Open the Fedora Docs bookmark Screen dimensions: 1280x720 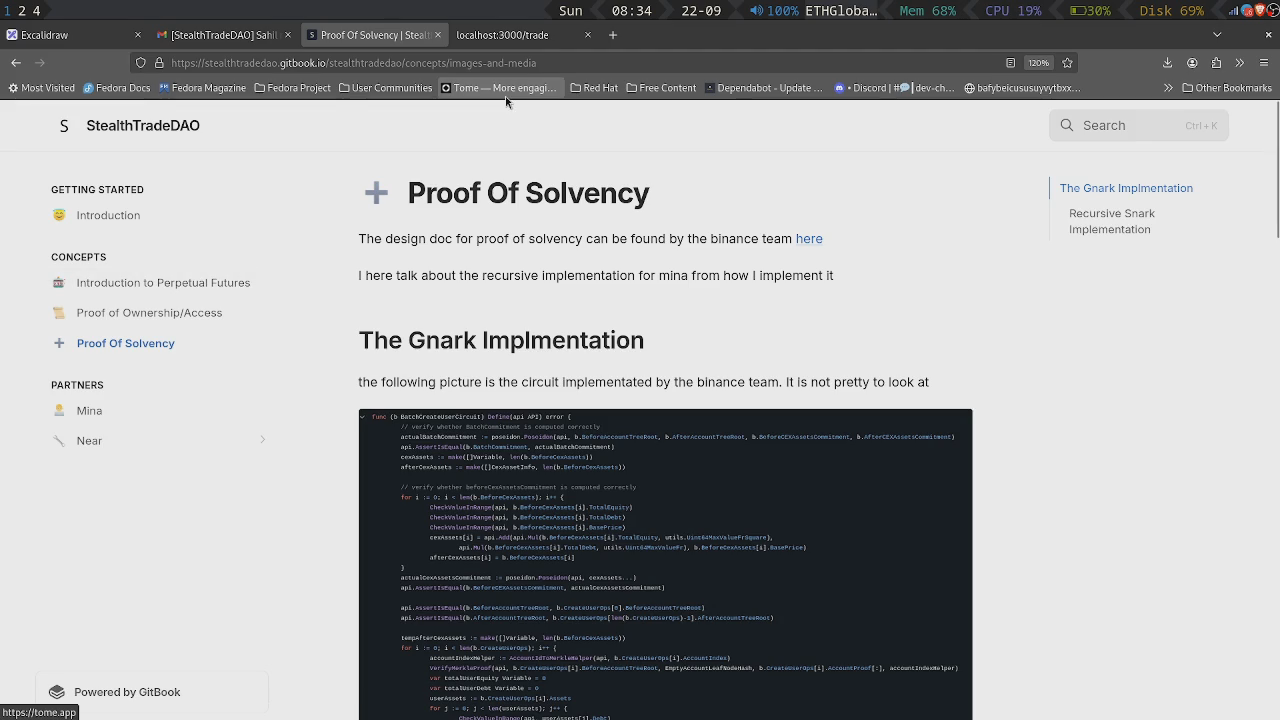[x=116, y=88]
